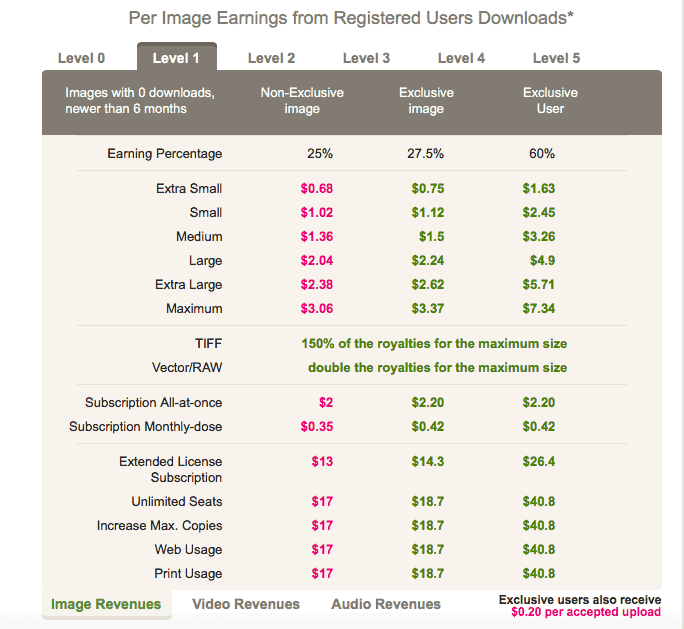
Task: Select the Level 1 tab
Action: click(x=176, y=58)
